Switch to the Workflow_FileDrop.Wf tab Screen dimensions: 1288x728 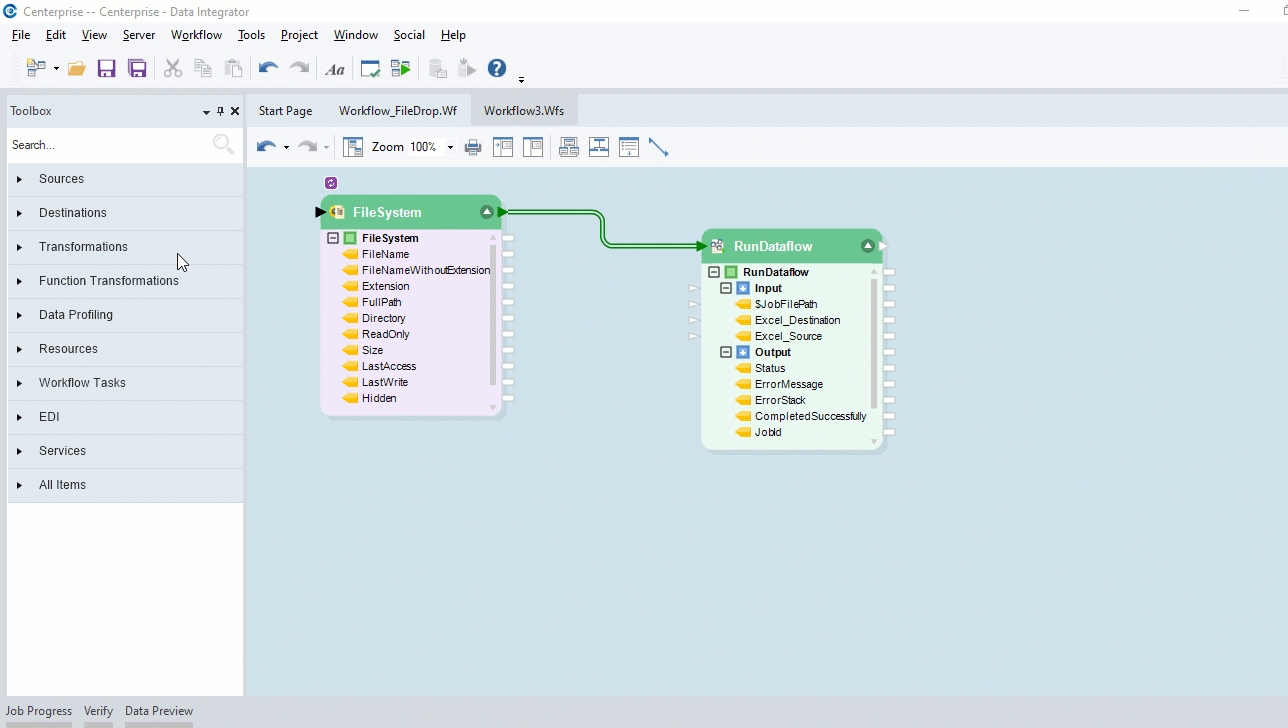pyautogui.click(x=397, y=111)
